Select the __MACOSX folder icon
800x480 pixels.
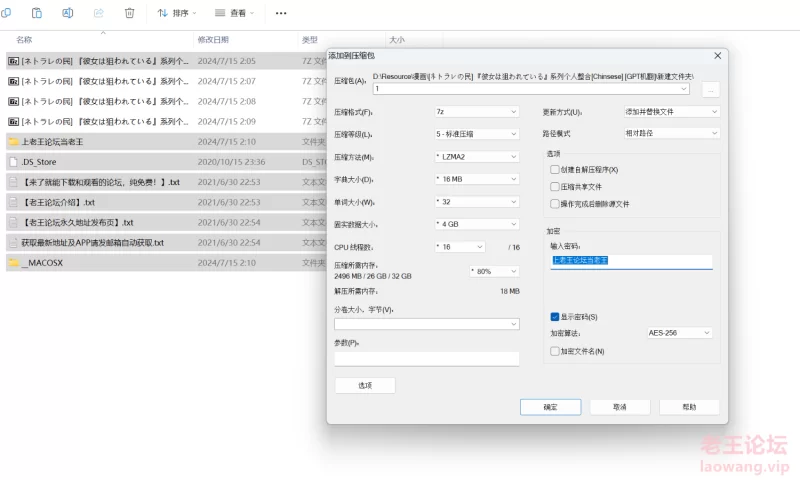coord(14,263)
